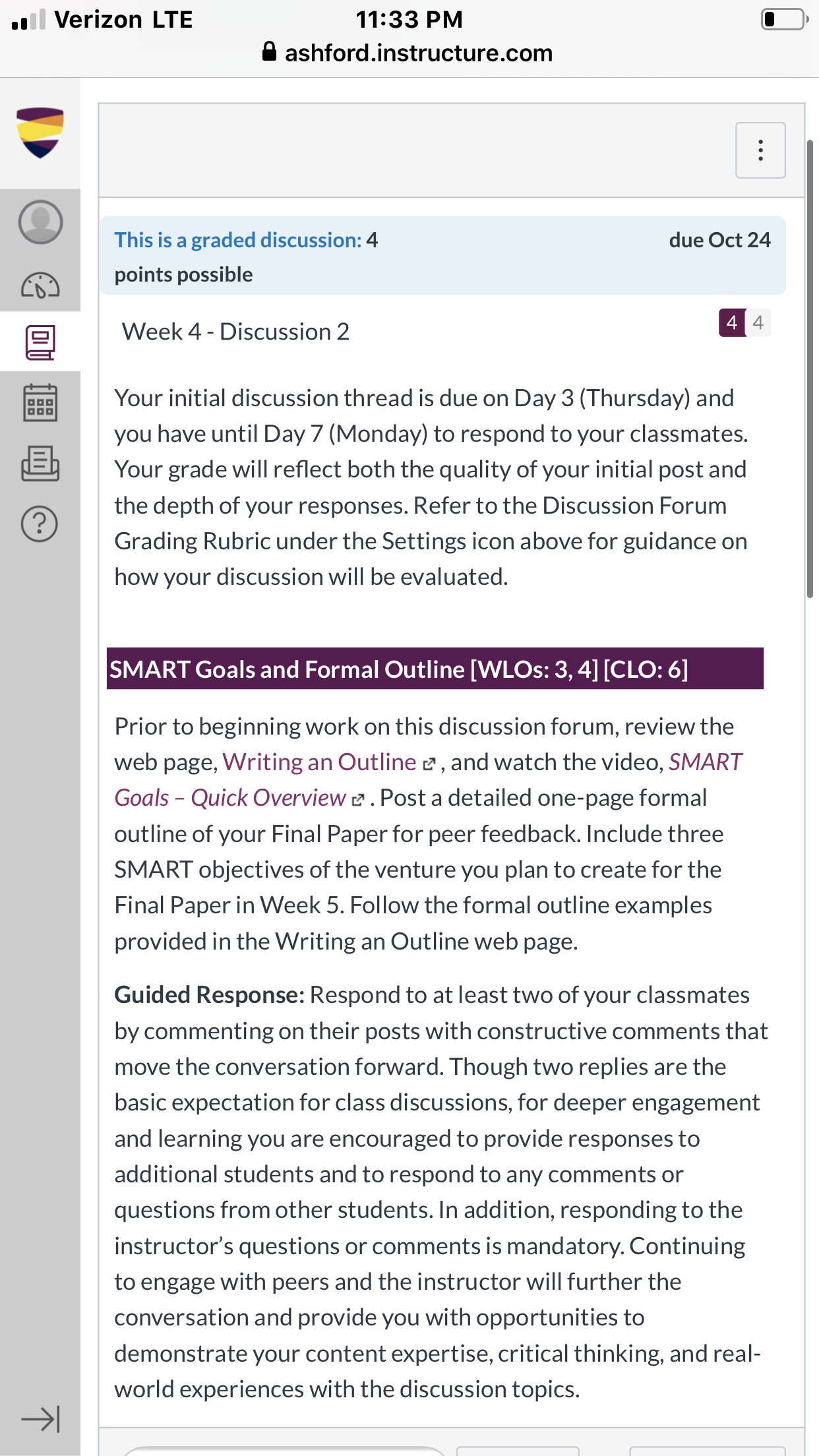
Task: Open the Calendar icon in sidebar
Action: 40,402
